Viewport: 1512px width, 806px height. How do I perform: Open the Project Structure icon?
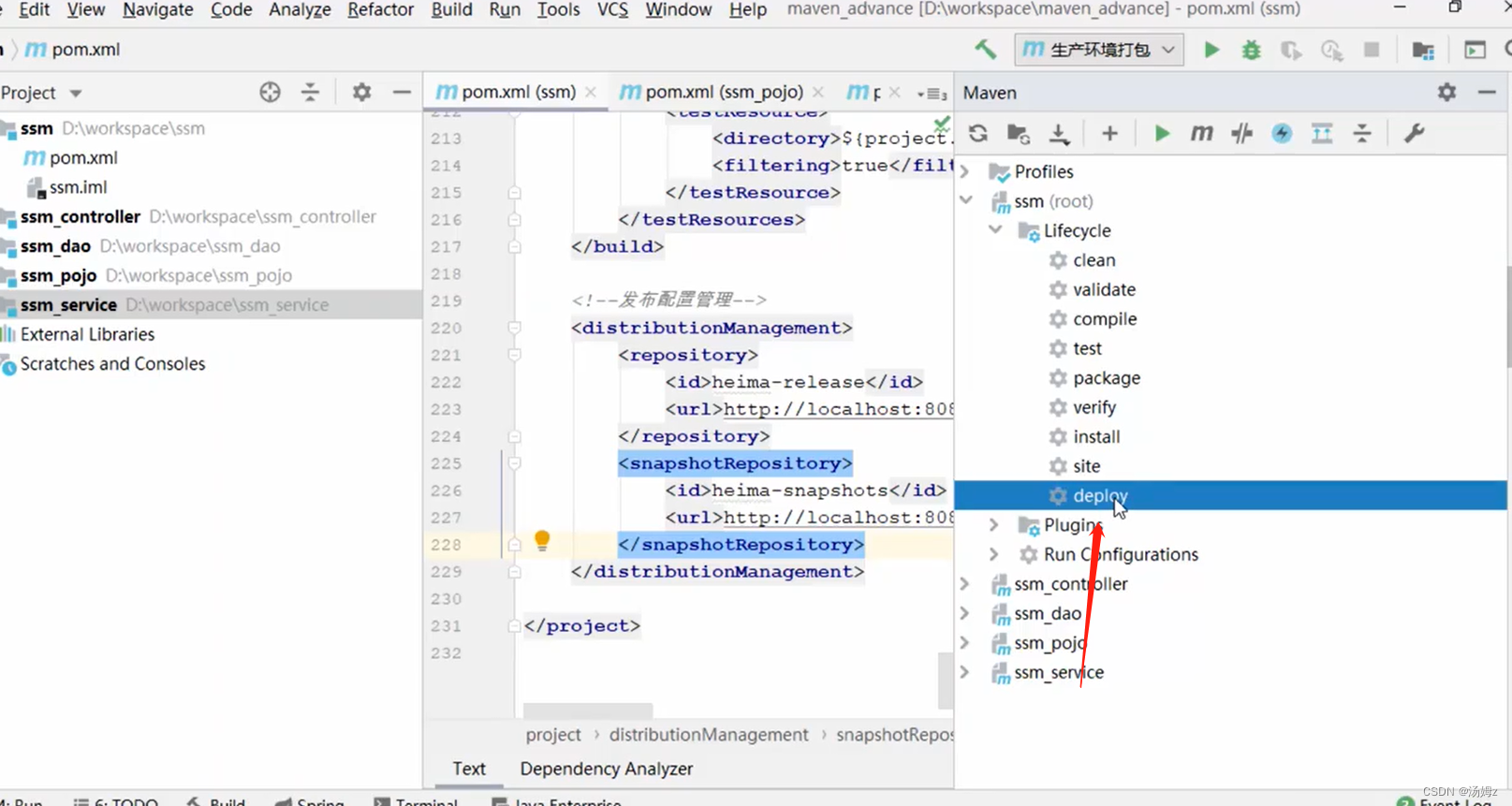[1423, 50]
